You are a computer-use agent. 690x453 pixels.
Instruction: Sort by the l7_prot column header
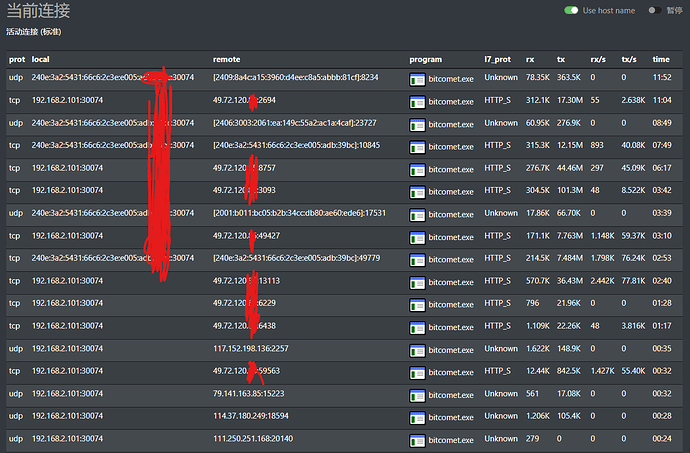(x=498, y=59)
